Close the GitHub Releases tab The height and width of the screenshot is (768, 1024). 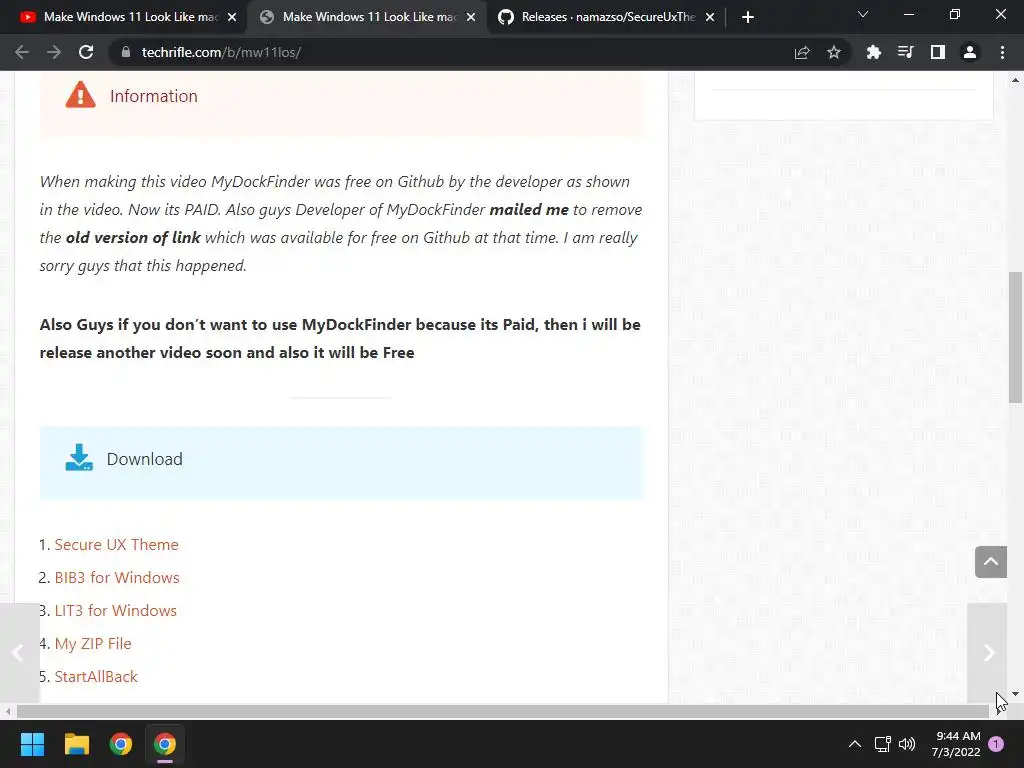point(710,17)
